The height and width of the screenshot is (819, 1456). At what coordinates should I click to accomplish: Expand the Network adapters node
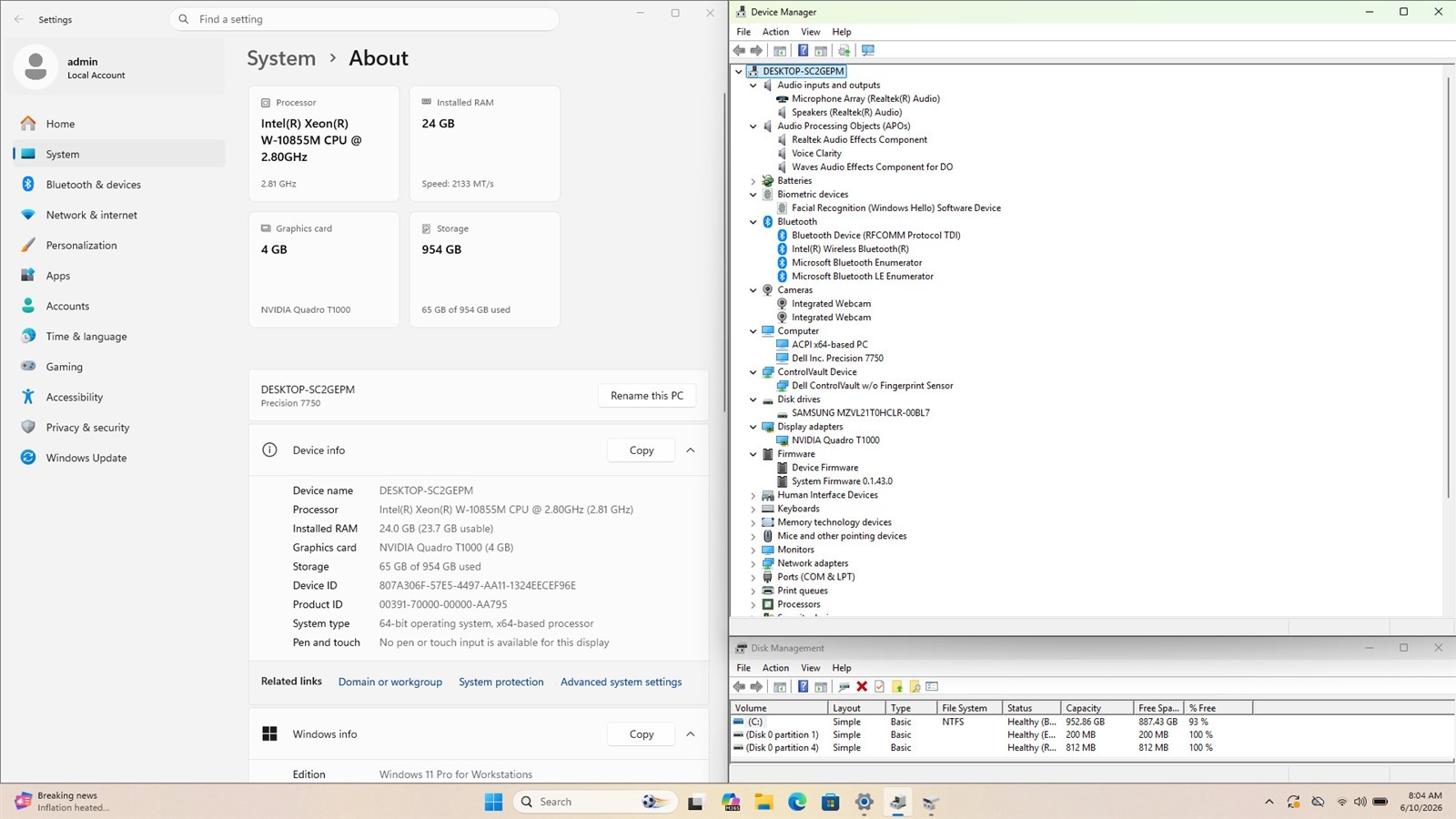pyautogui.click(x=753, y=563)
